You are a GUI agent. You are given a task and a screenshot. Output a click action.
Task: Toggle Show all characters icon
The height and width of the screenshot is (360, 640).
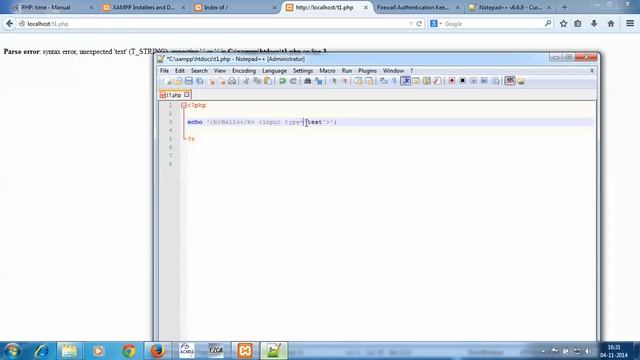click(394, 81)
